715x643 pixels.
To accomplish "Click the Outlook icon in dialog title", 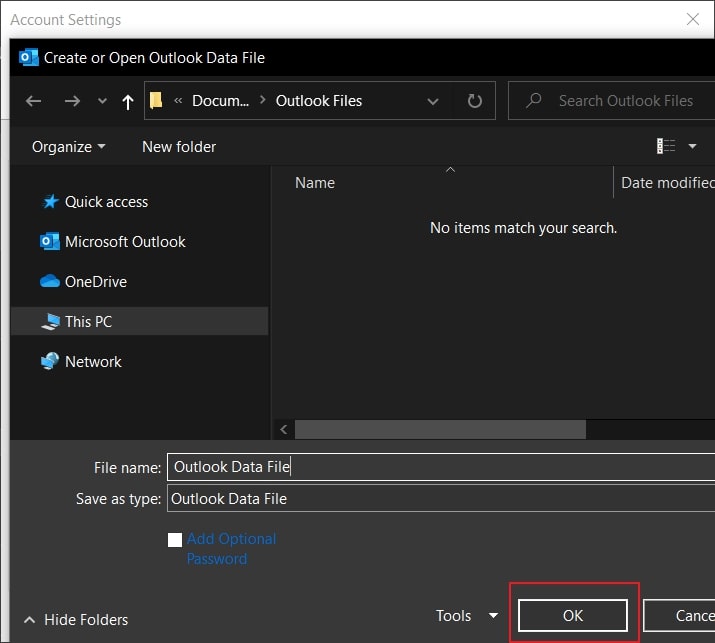I will (29, 57).
